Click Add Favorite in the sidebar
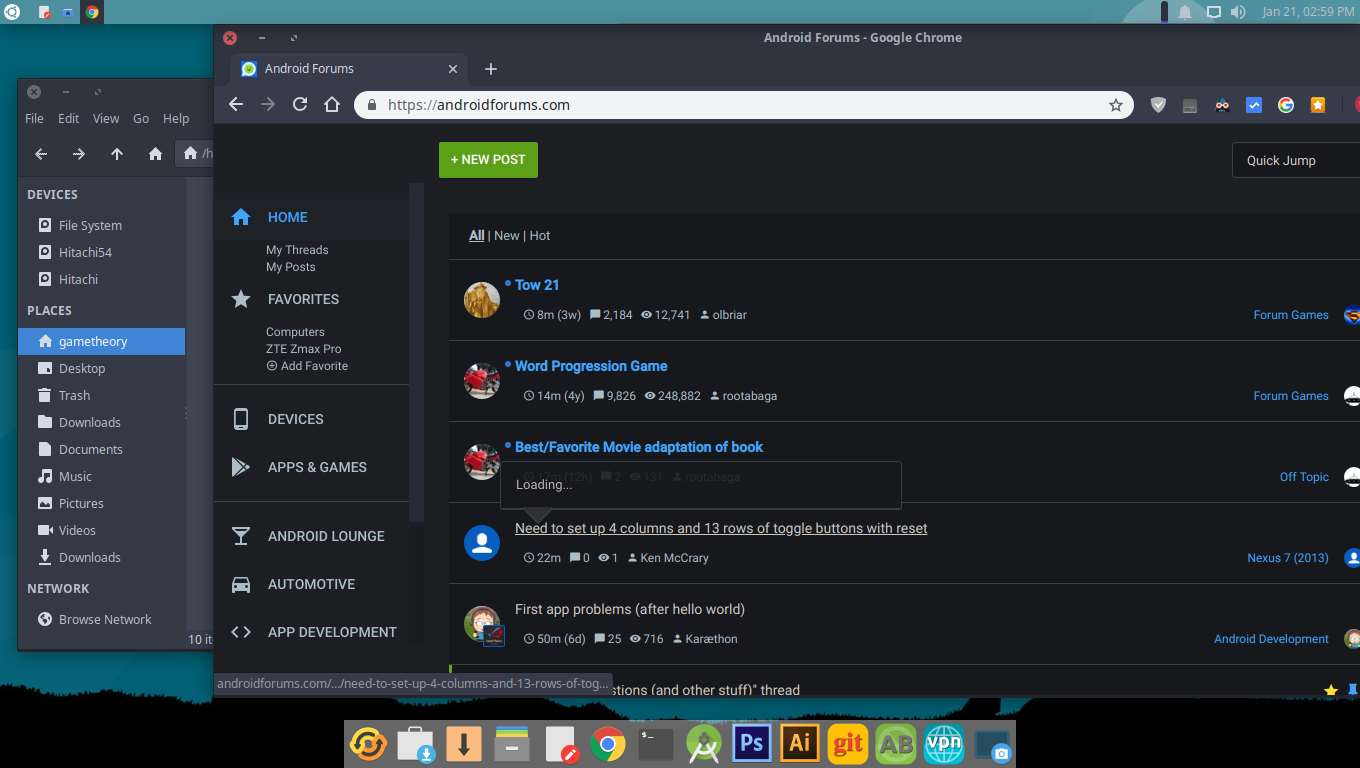This screenshot has height=768, width=1360. [x=307, y=366]
